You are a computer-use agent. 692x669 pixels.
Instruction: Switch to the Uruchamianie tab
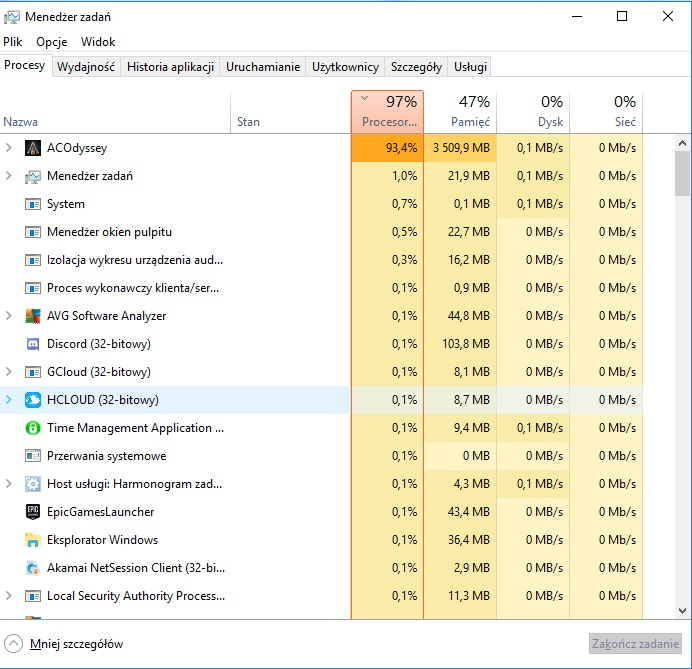263,67
